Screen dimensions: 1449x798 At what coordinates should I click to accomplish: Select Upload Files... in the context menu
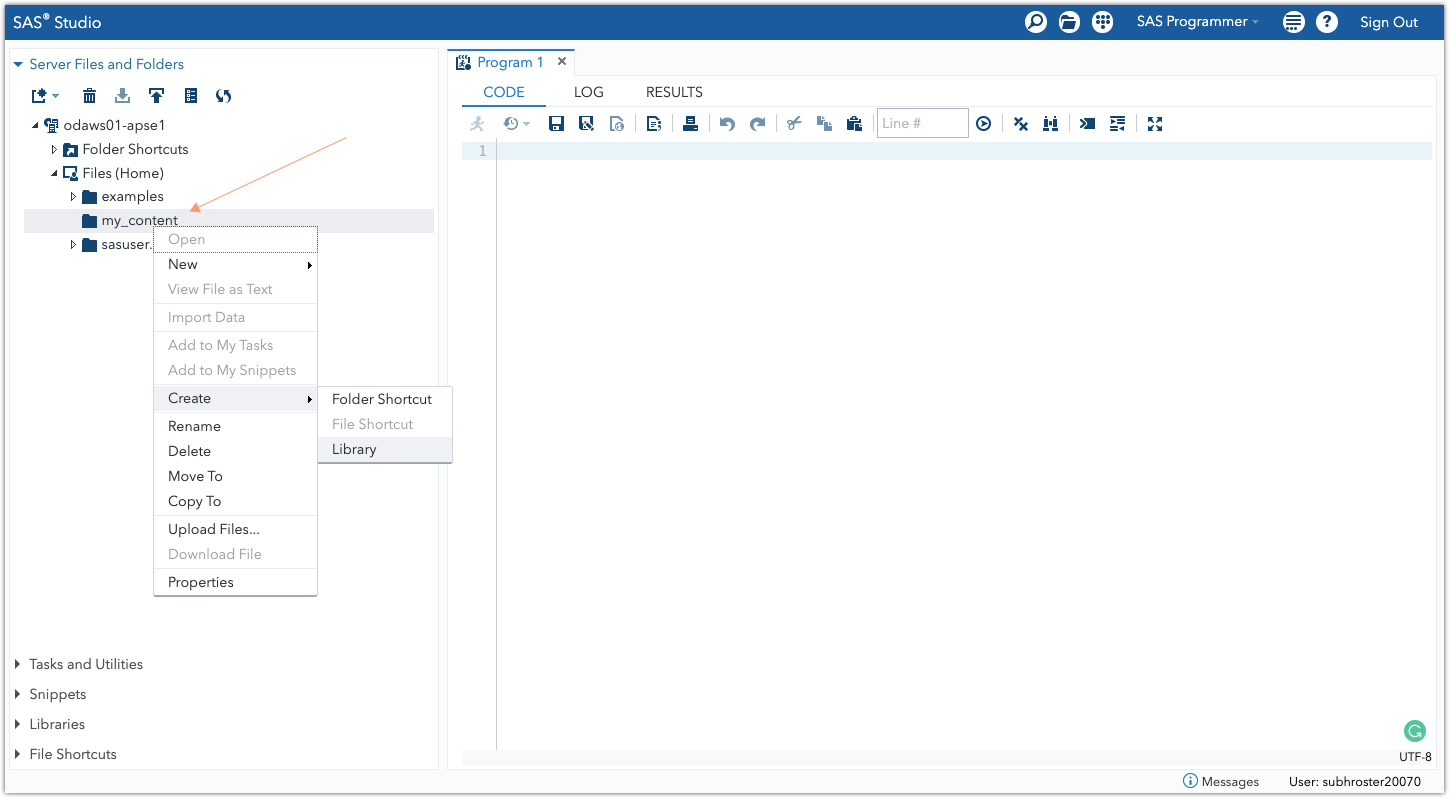pos(235,529)
